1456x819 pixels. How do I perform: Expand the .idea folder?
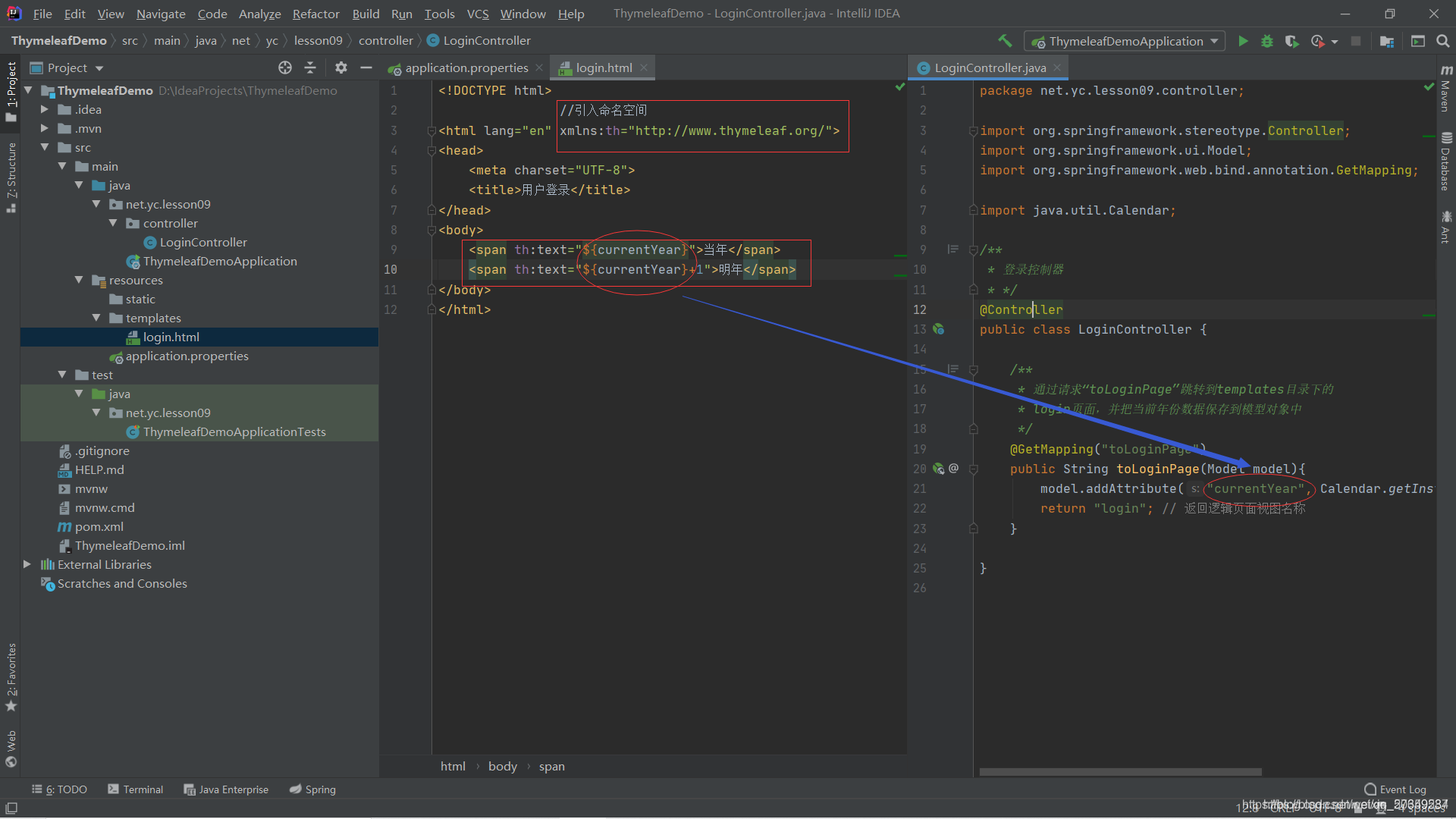[x=45, y=109]
